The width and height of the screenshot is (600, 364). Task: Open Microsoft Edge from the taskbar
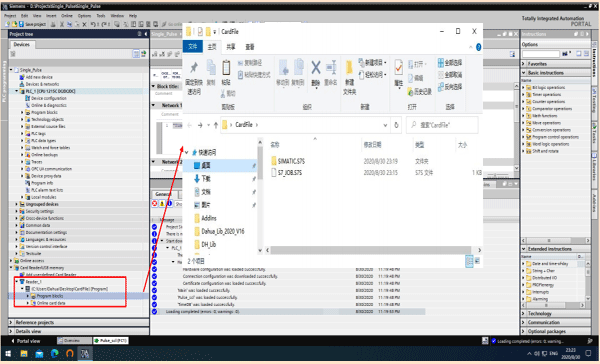pyautogui.click(x=54, y=353)
